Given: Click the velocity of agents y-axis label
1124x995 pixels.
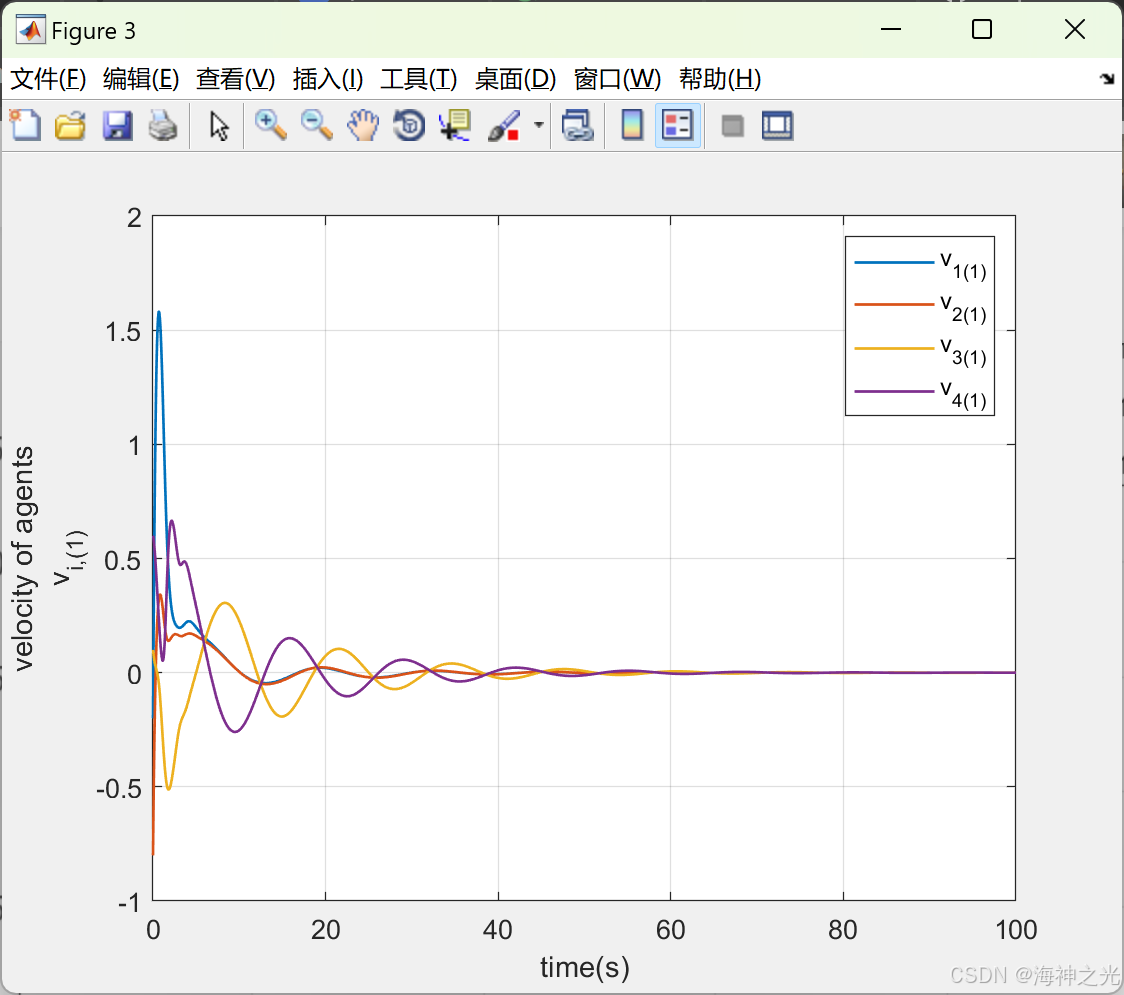Looking at the screenshot, I should [23, 558].
